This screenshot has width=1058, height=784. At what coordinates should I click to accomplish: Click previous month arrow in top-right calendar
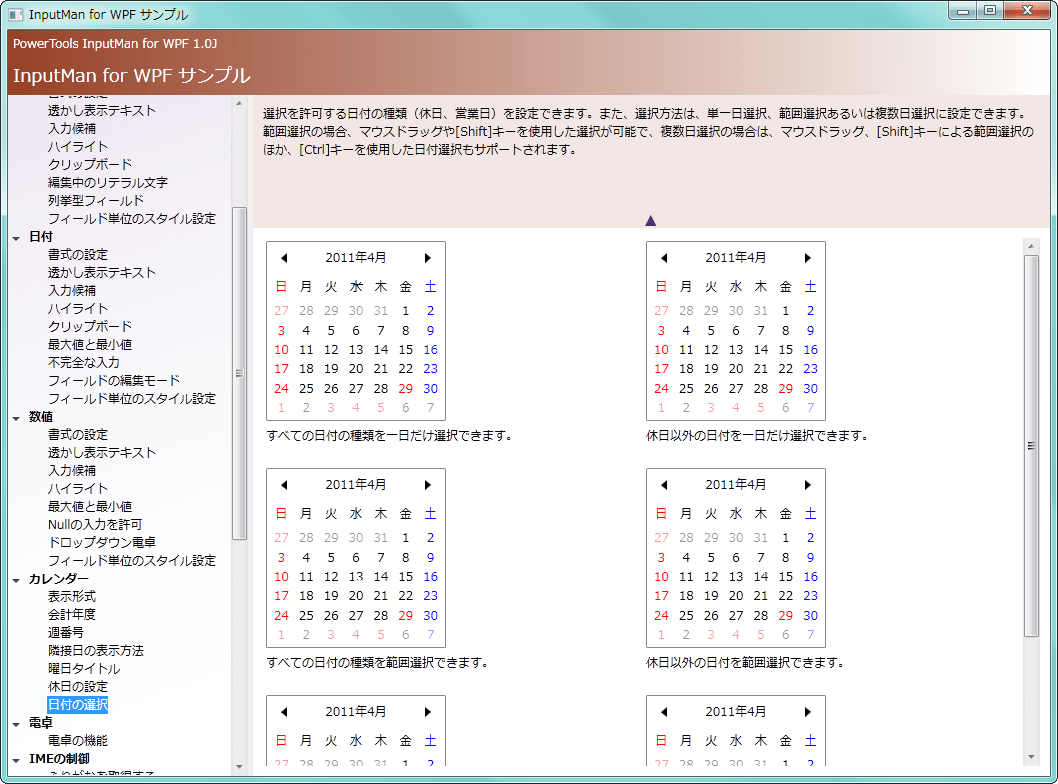(664, 258)
